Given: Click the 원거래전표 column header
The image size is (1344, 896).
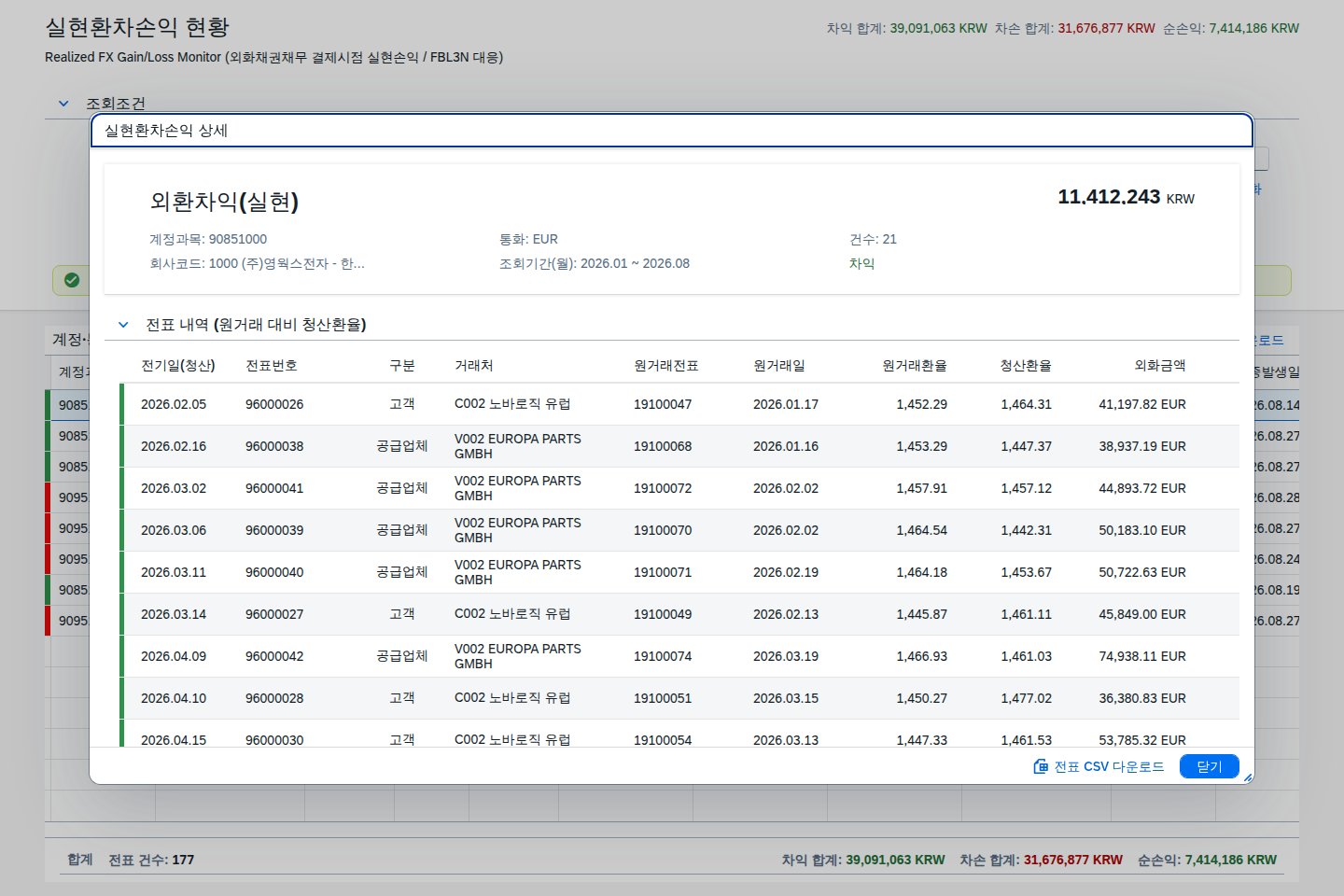Looking at the screenshot, I should click(666, 366).
